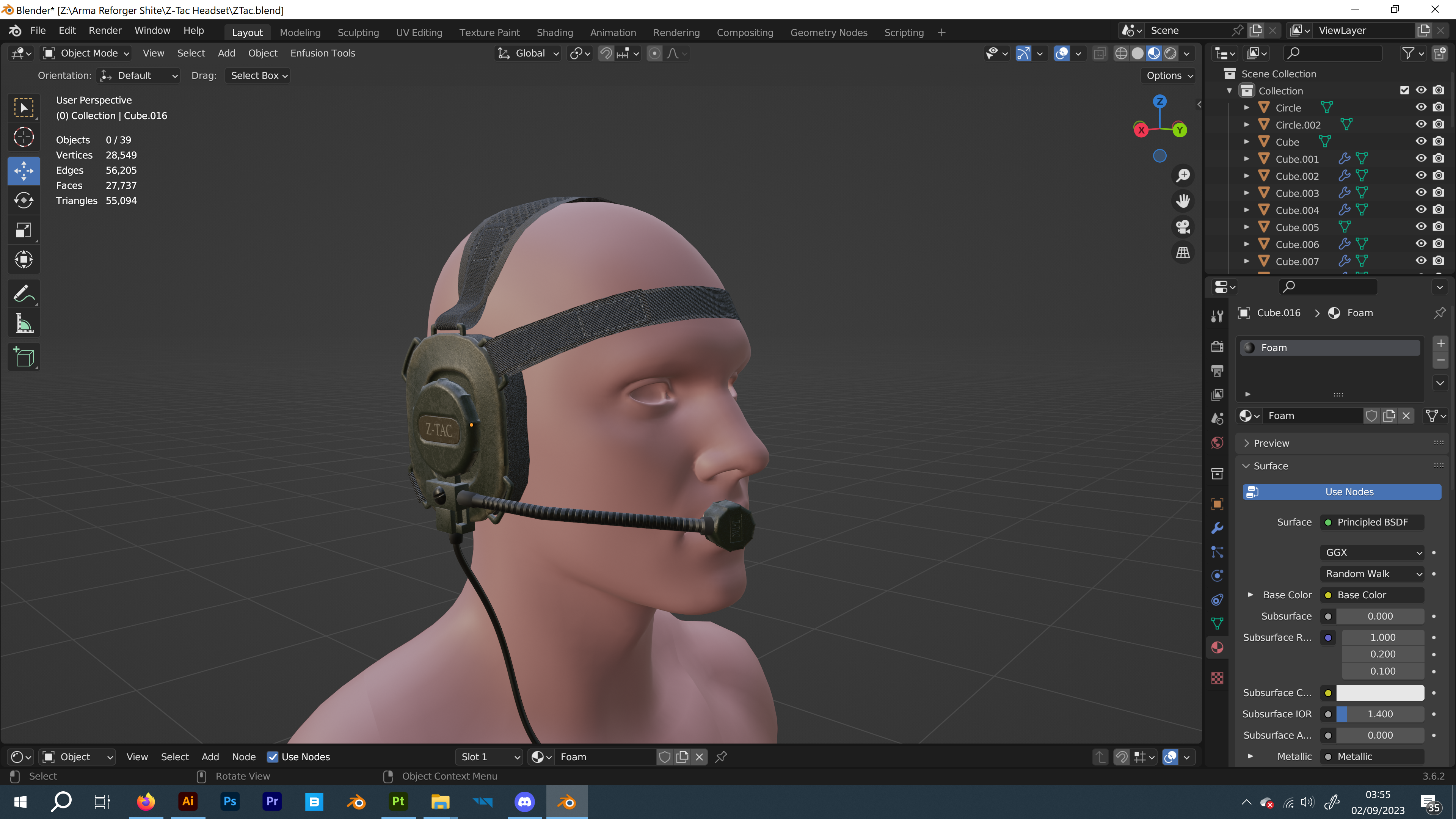Activate the Rotate tool

tap(24, 200)
